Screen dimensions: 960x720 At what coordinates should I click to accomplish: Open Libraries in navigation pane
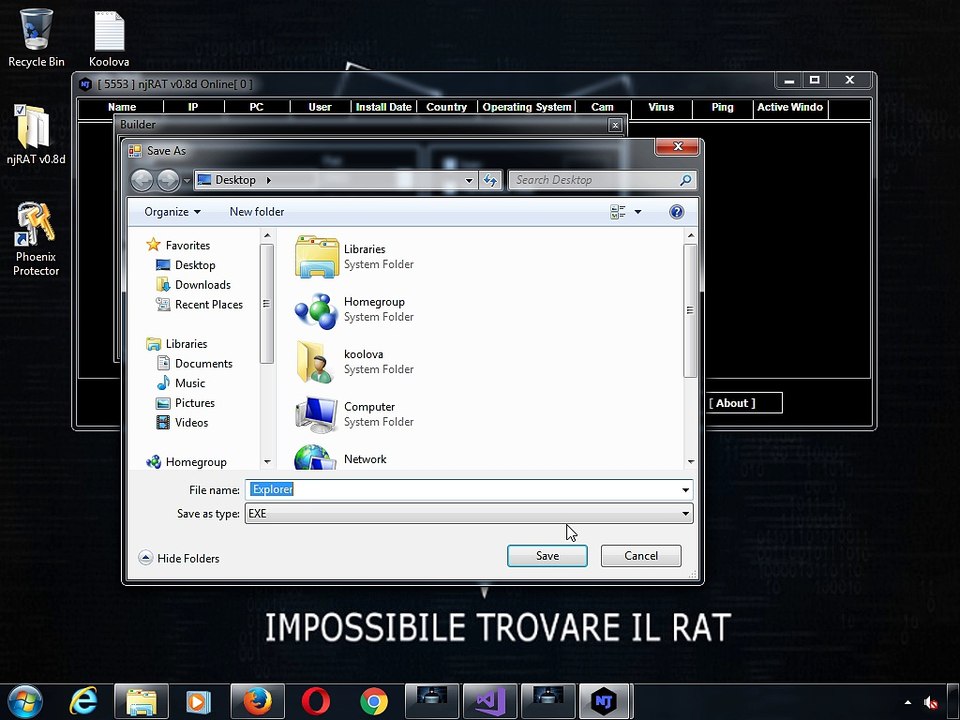177,343
